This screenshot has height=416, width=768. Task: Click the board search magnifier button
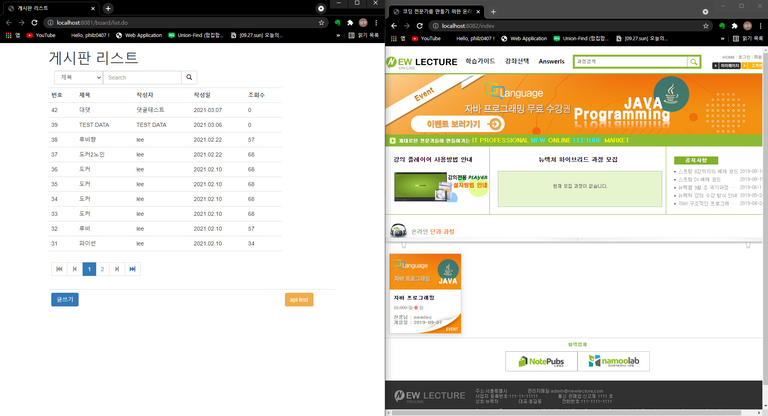pos(189,77)
